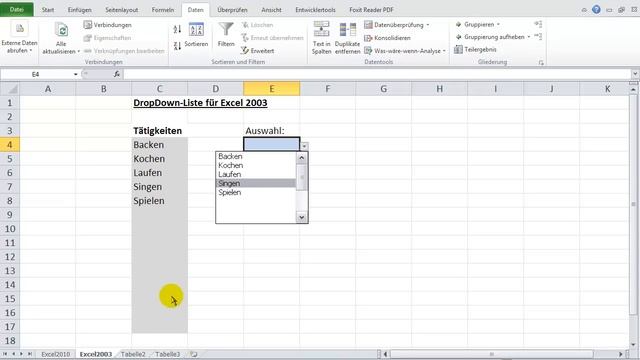Expand Externe Daten abrufen dropdown arrow
This screenshot has height=360, width=640.
coord(31,51)
